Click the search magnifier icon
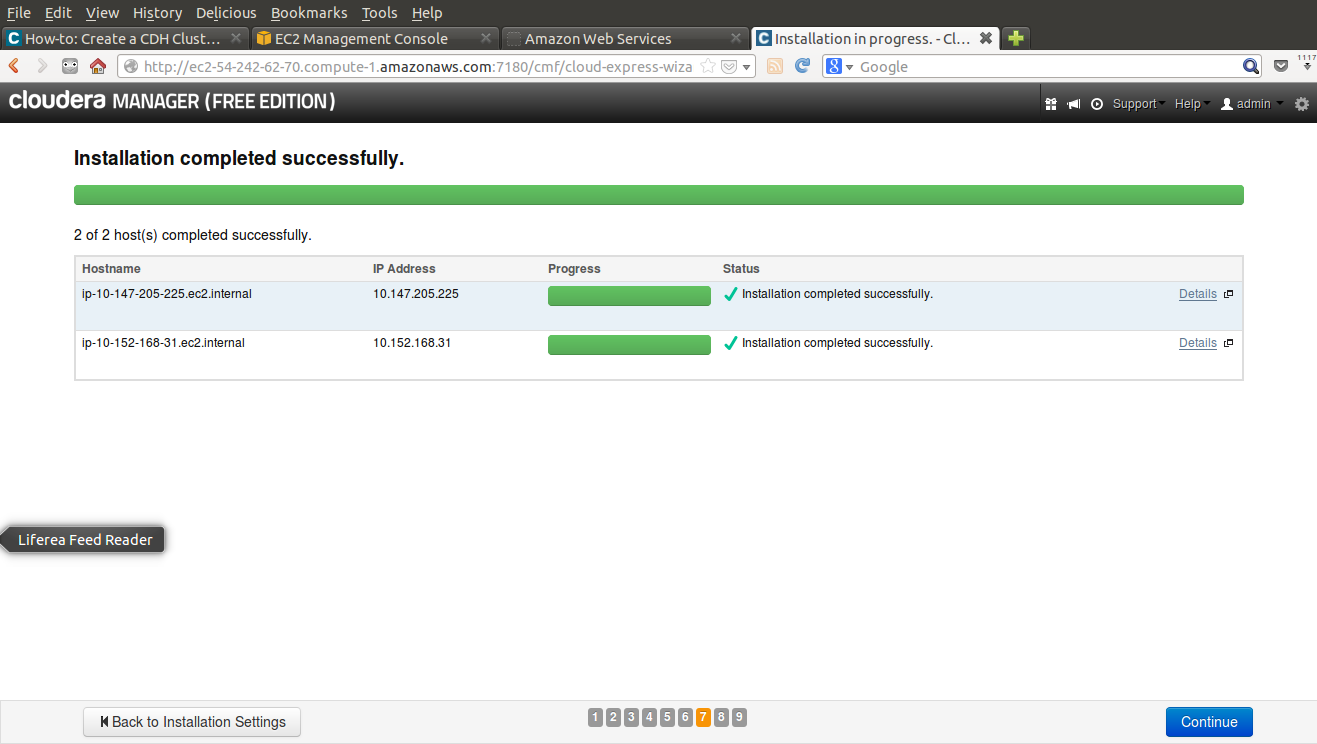 click(x=1251, y=67)
